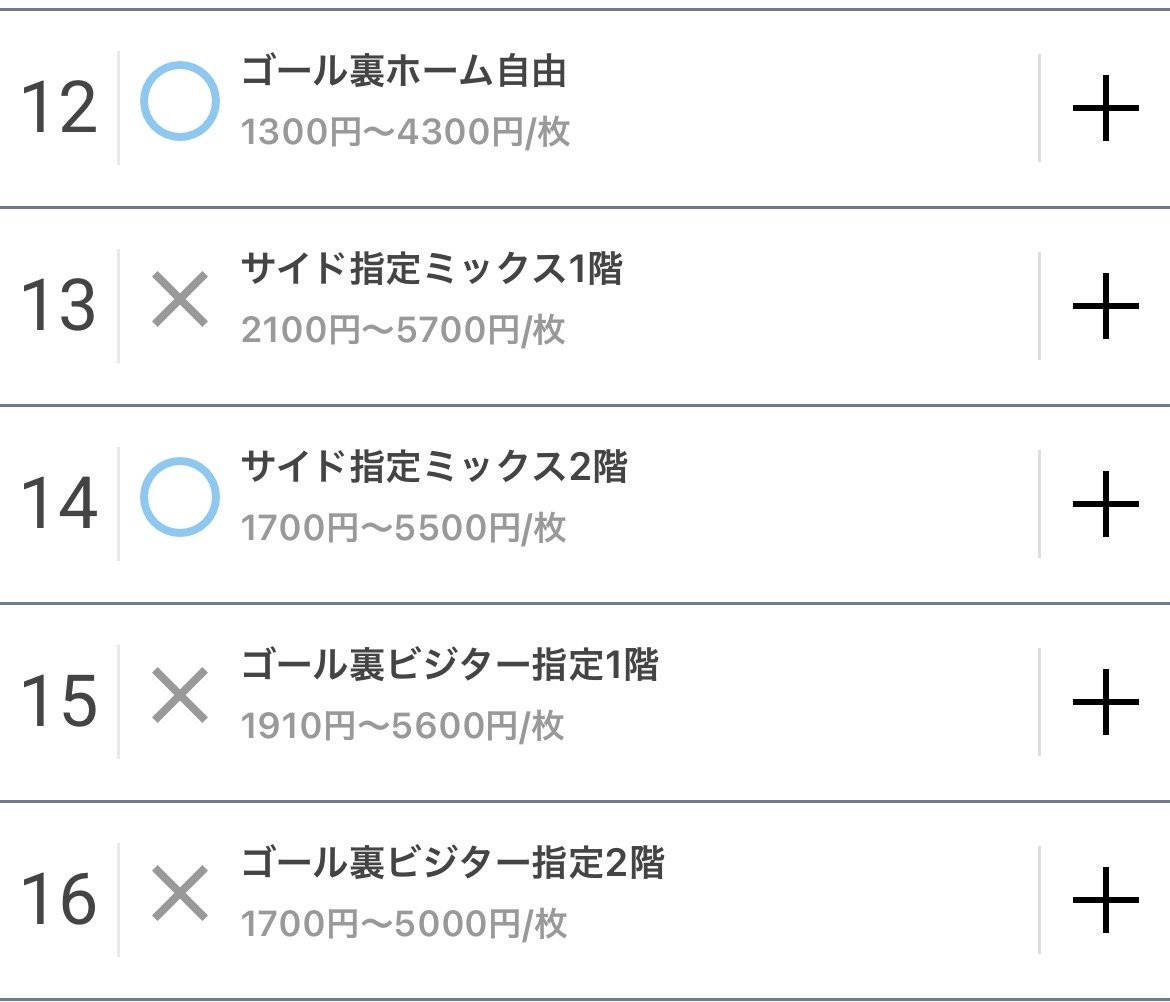Screen dimensions: 1170x1002
Task: Click the 2100円〜5700円/枚 price text
Action: pos(403,330)
